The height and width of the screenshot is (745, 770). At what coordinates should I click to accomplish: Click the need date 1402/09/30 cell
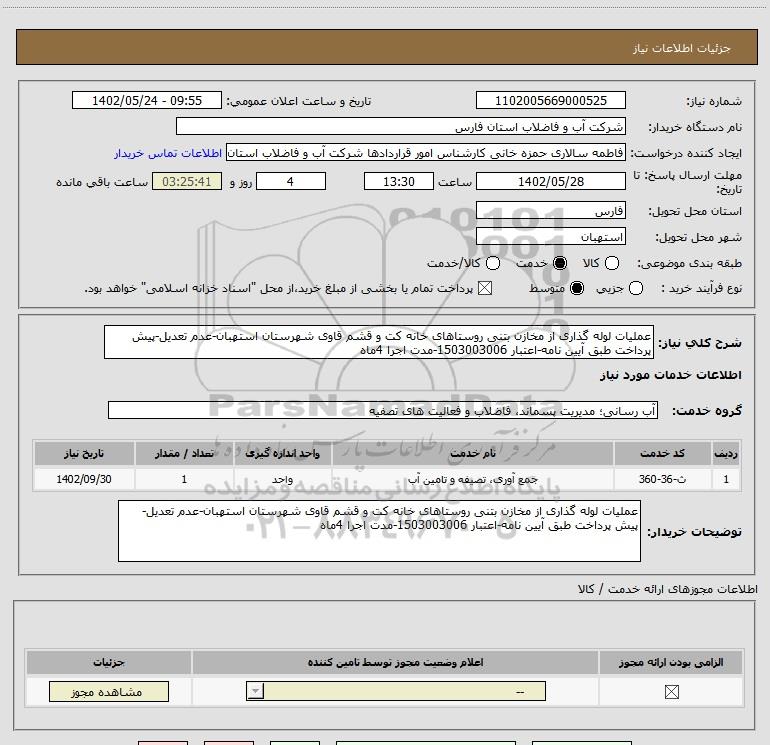84,479
